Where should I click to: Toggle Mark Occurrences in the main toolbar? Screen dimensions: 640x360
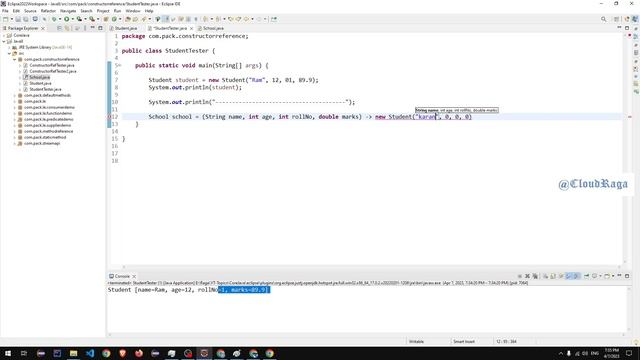(158, 19)
